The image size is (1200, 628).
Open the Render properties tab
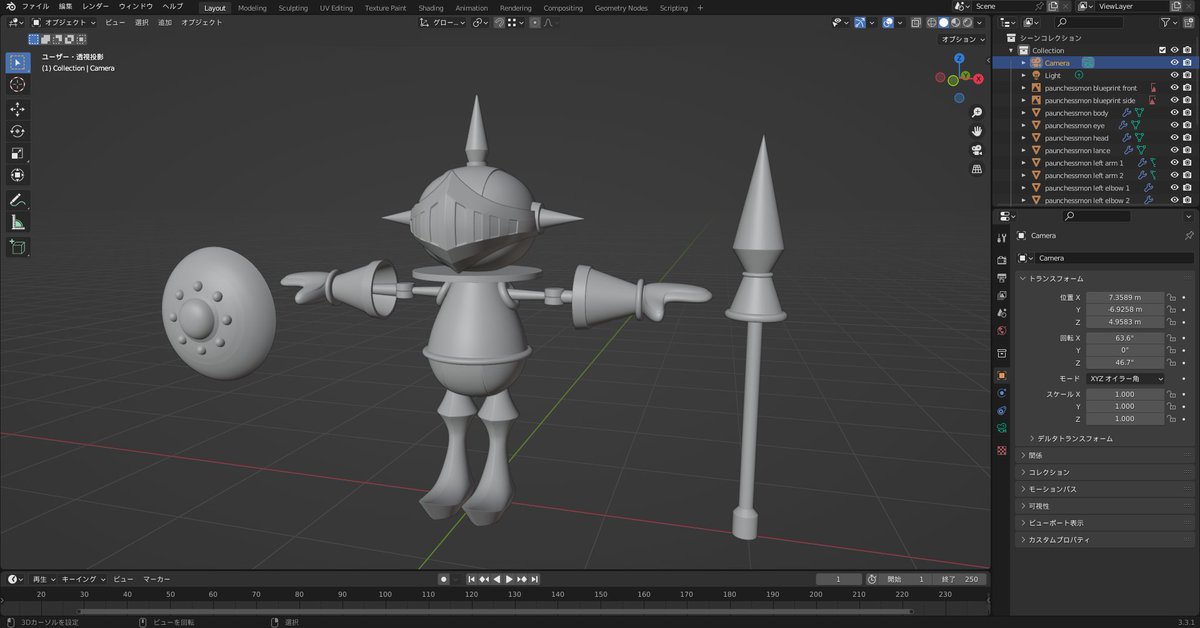1002,261
